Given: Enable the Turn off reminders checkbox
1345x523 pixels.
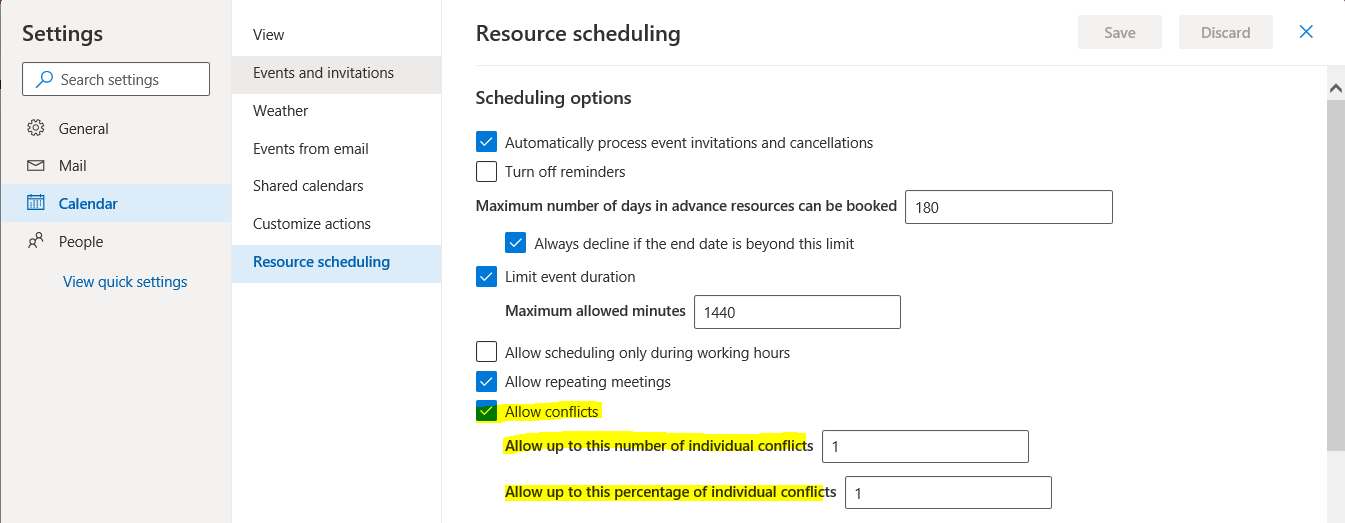Looking at the screenshot, I should click(486, 171).
